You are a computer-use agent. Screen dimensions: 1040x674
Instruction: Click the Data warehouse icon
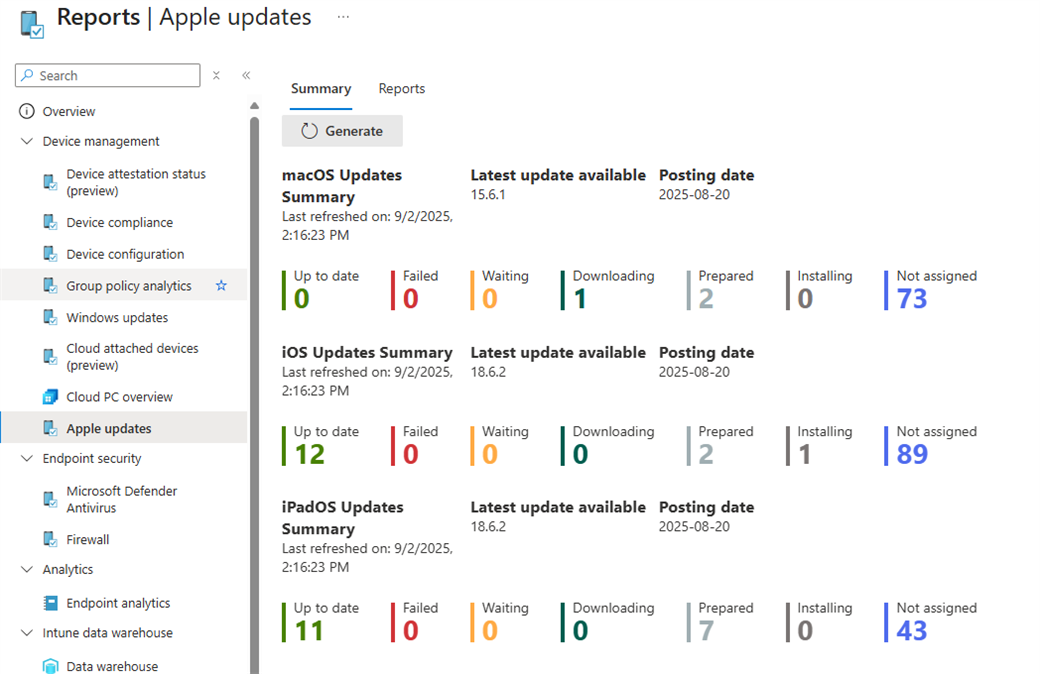click(50, 666)
